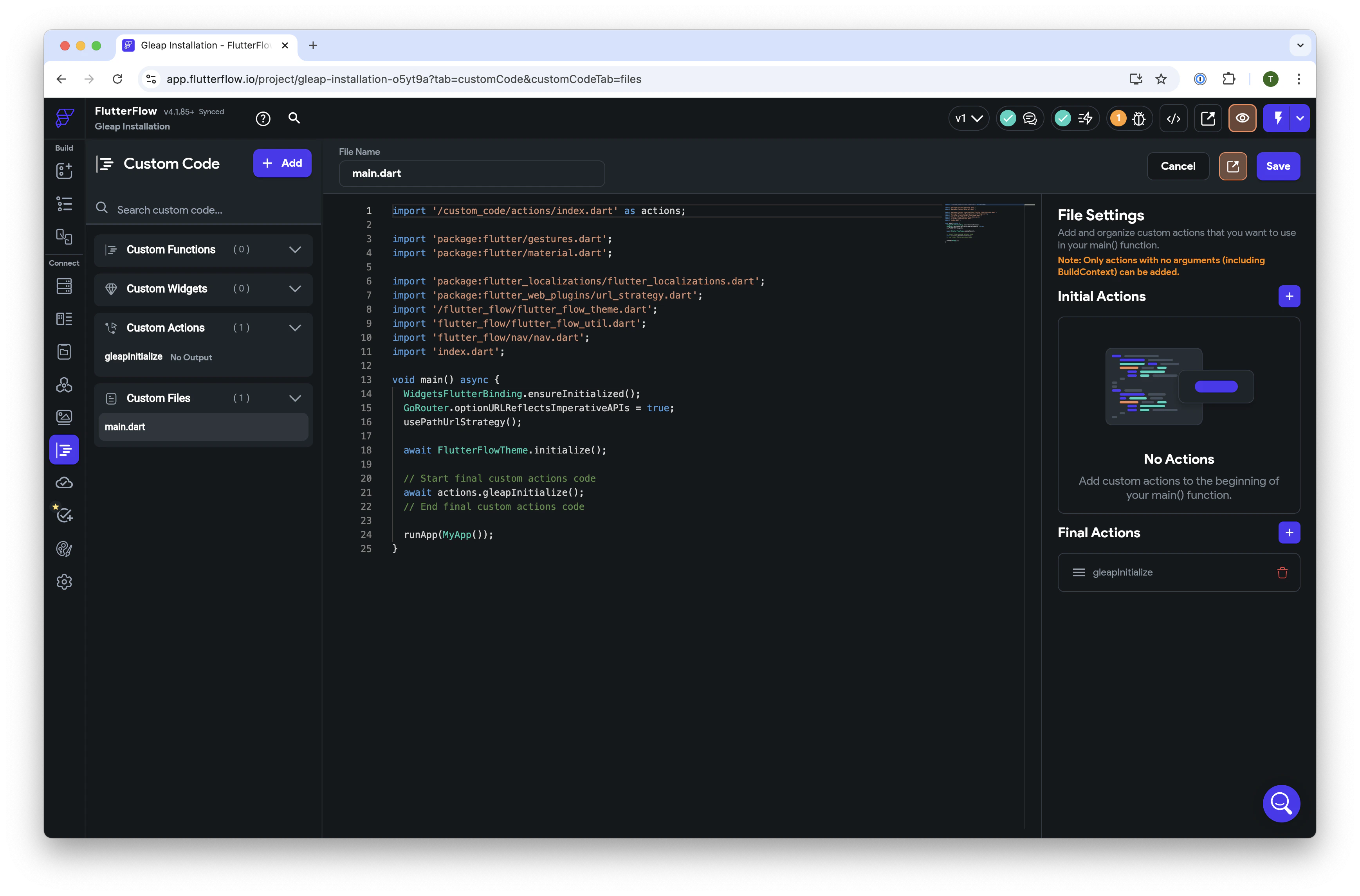Open the help question mark icon
Image resolution: width=1360 pixels, height=896 pixels.
[263, 118]
